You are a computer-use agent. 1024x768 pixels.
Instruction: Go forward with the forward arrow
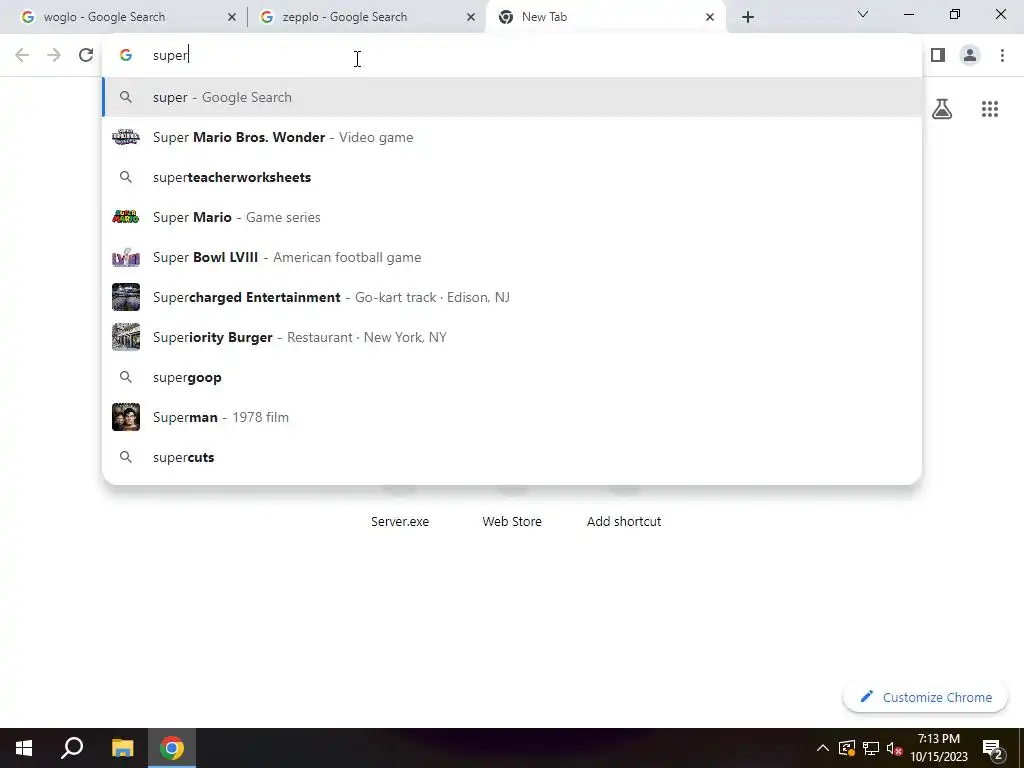click(54, 56)
